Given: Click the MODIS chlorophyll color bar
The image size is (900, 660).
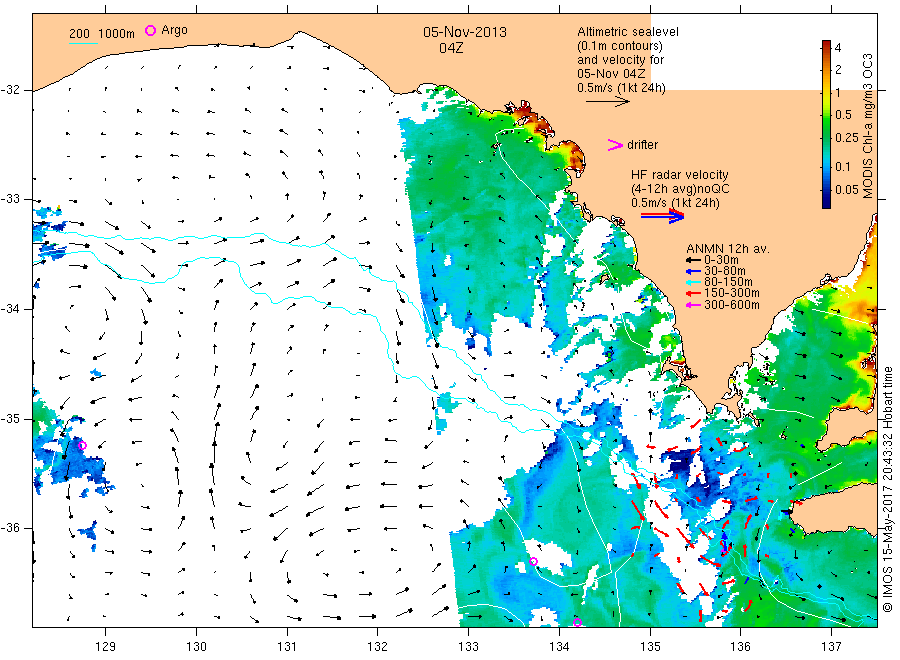Looking at the screenshot, I should (x=826, y=124).
